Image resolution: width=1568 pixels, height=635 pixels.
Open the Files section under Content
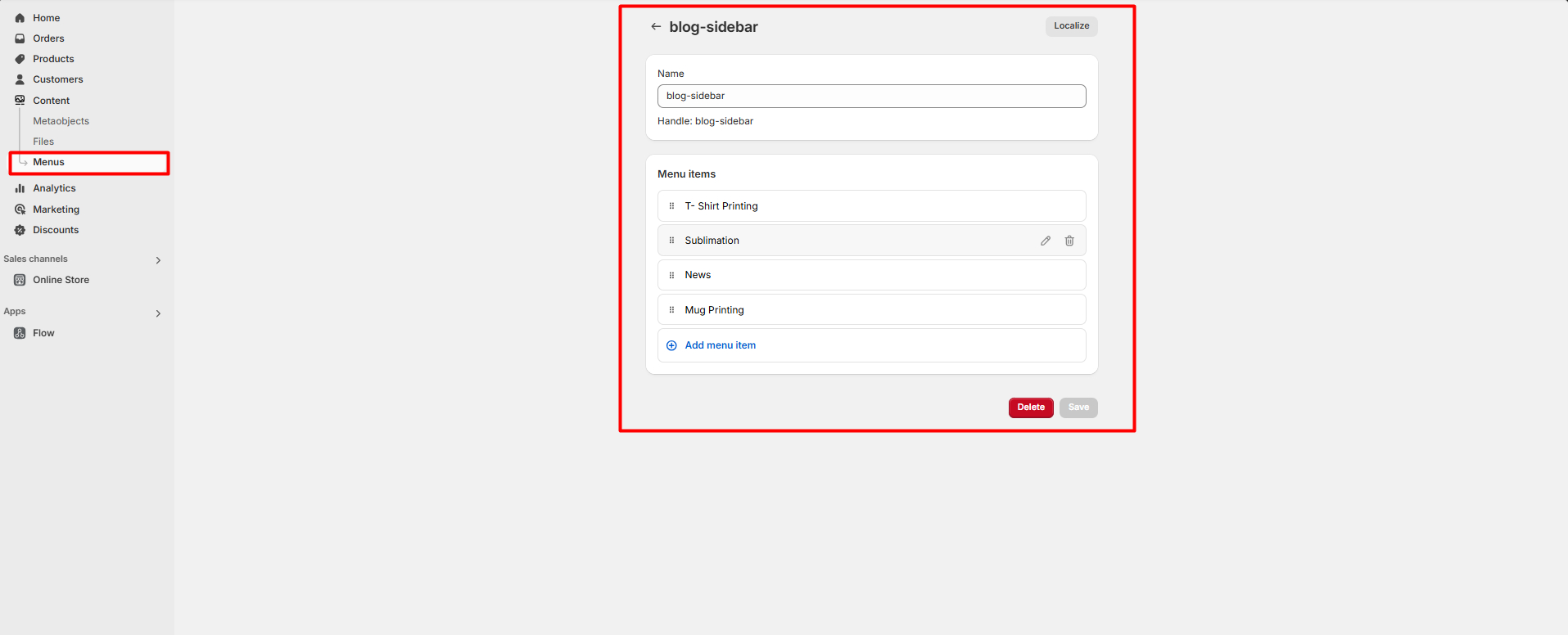[43, 142]
